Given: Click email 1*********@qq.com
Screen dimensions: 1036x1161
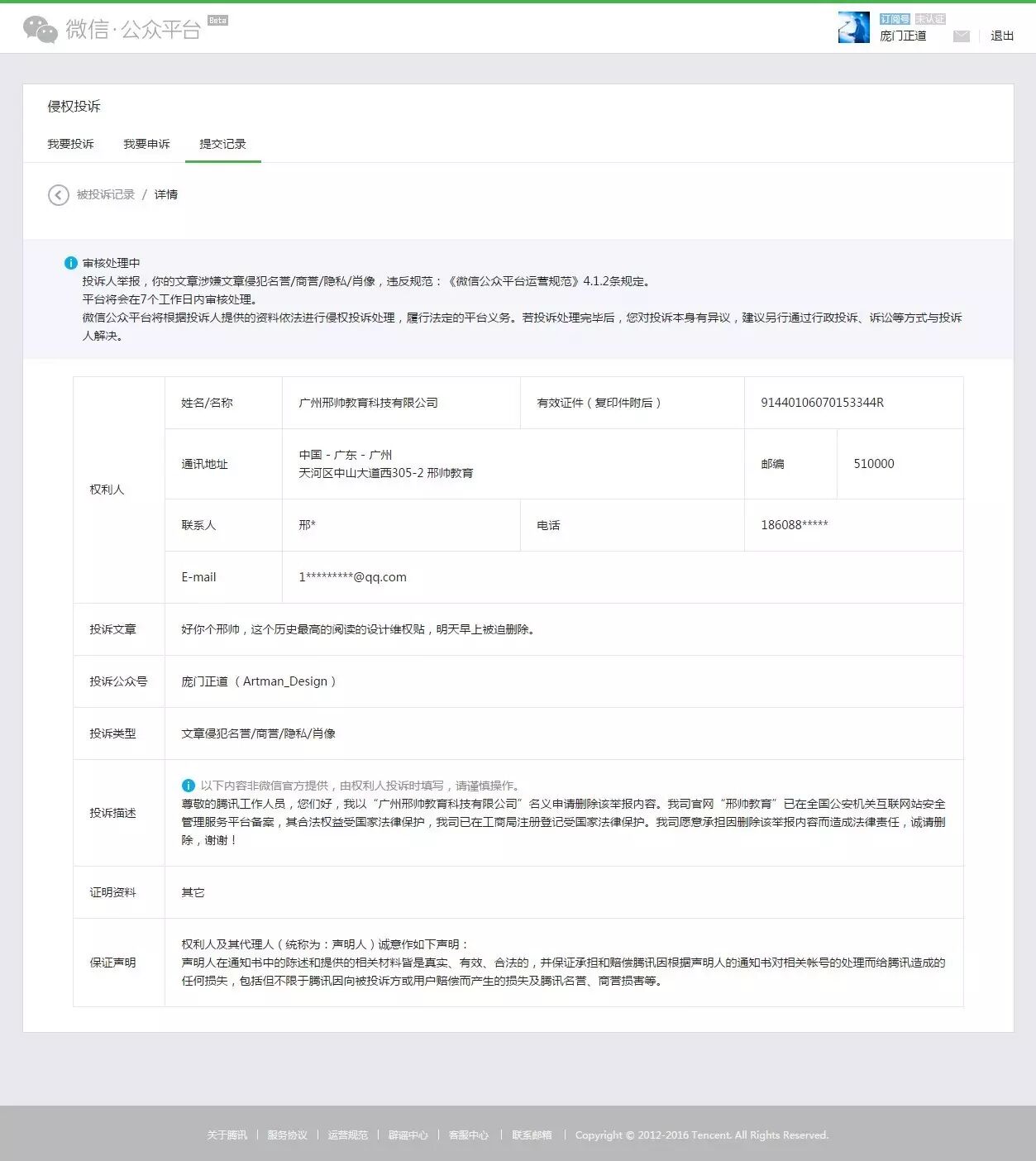Looking at the screenshot, I should [x=352, y=577].
